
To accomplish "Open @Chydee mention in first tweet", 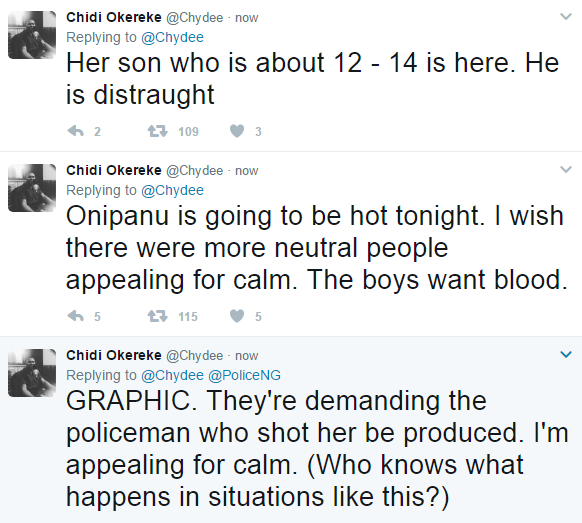I will click(x=173, y=37).
